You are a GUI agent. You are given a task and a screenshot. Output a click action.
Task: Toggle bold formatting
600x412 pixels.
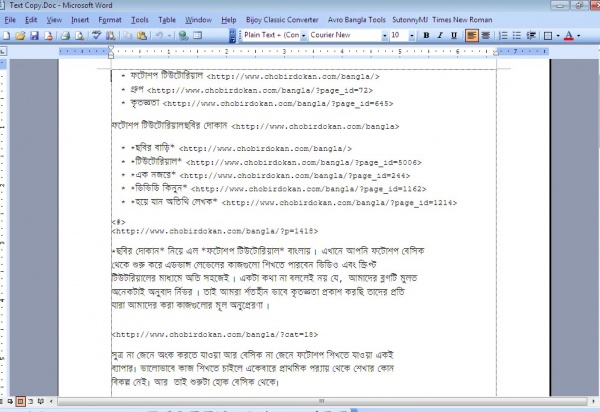(426, 36)
